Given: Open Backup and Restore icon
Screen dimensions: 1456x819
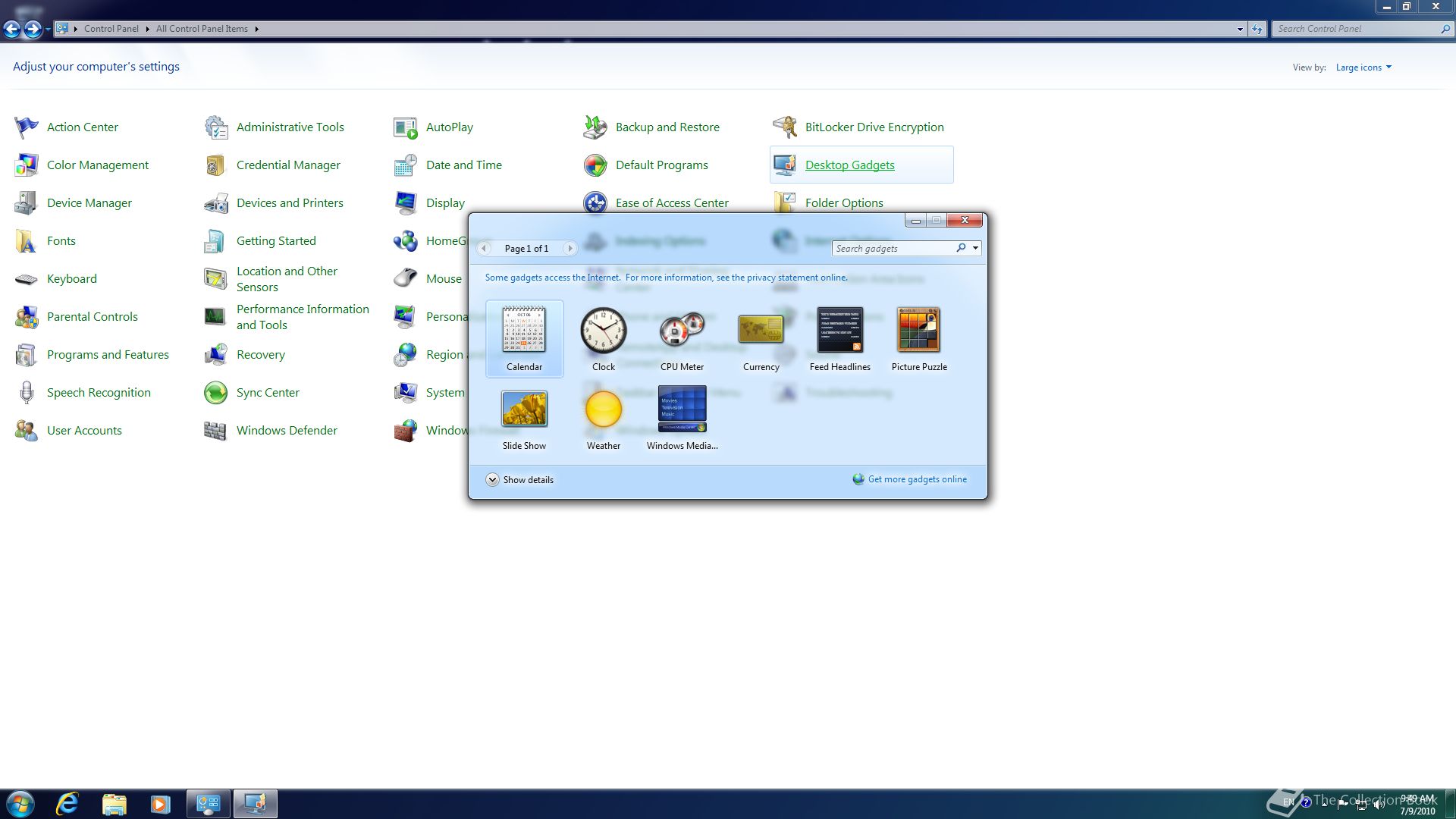Looking at the screenshot, I should [x=595, y=127].
